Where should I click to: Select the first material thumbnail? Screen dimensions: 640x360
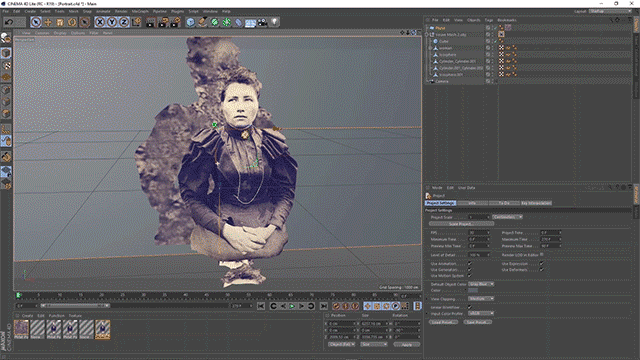(21, 329)
